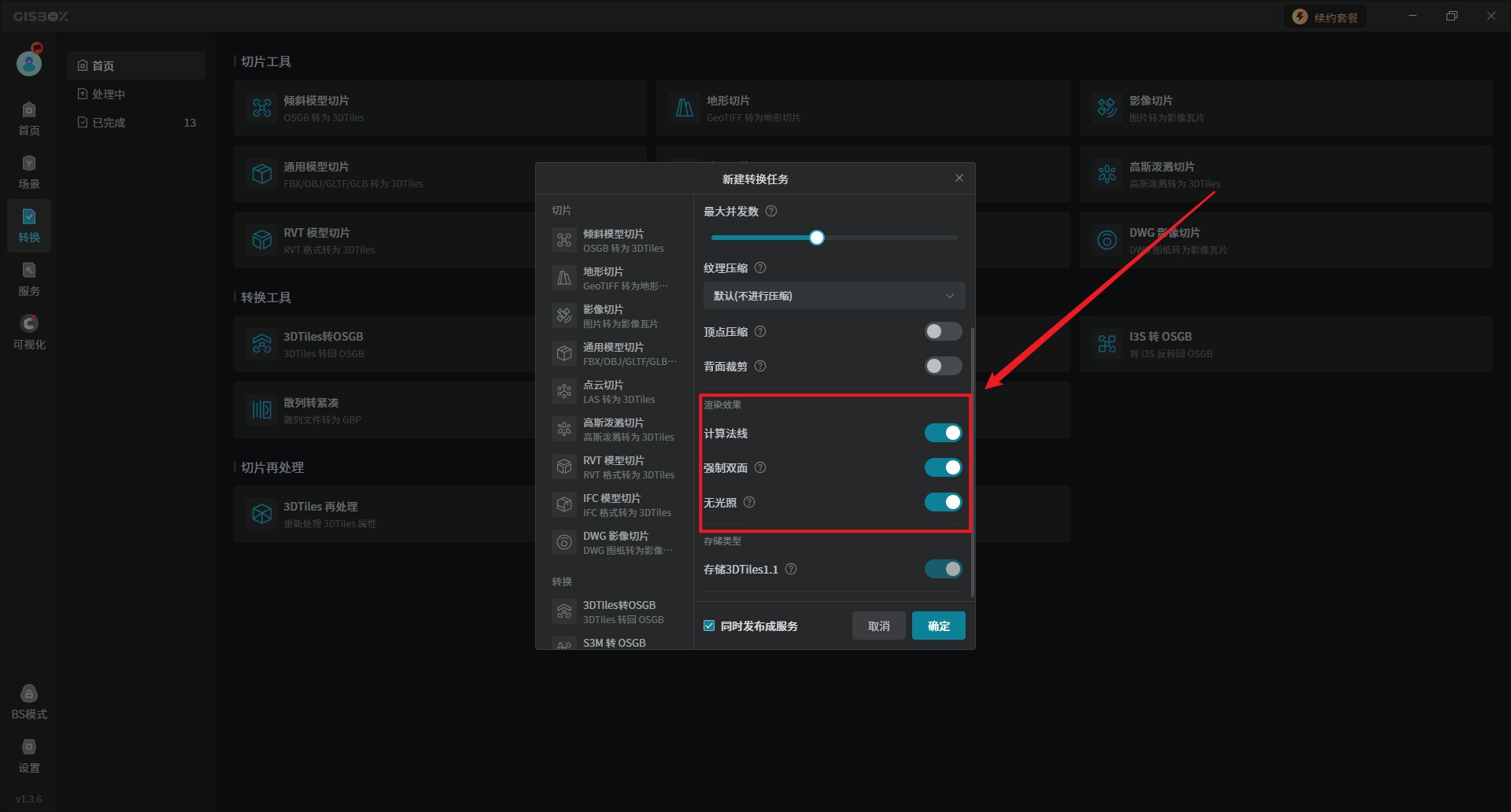Open 设置 gear icon in sidebar
The width and height of the screenshot is (1511, 812).
(x=29, y=755)
